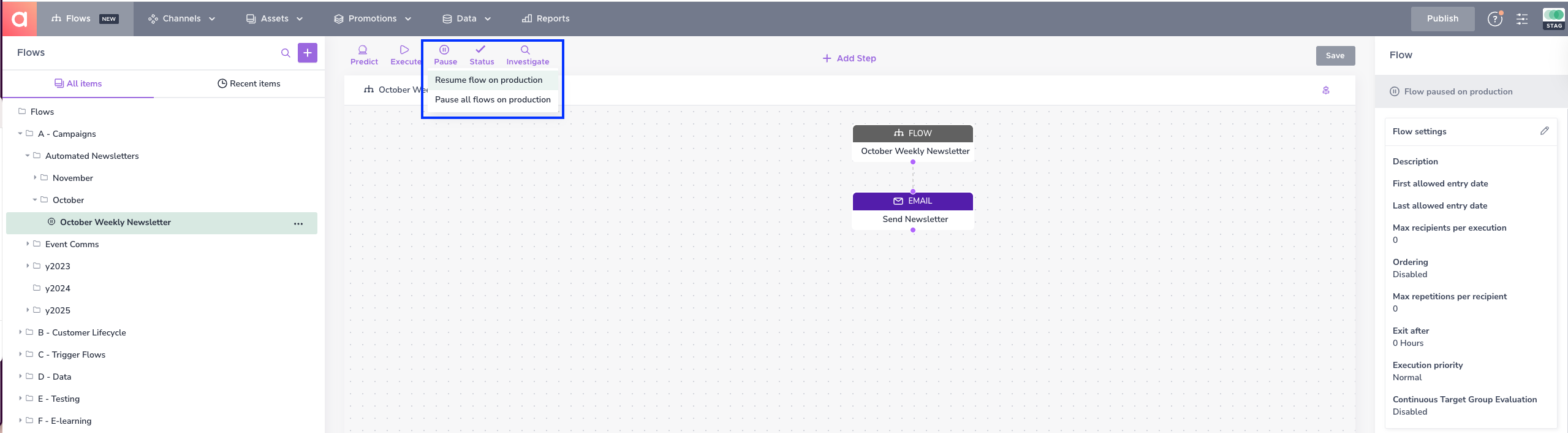This screenshot has width=1568, height=433.
Task: Open the Assets dropdown menu
Action: [275, 18]
